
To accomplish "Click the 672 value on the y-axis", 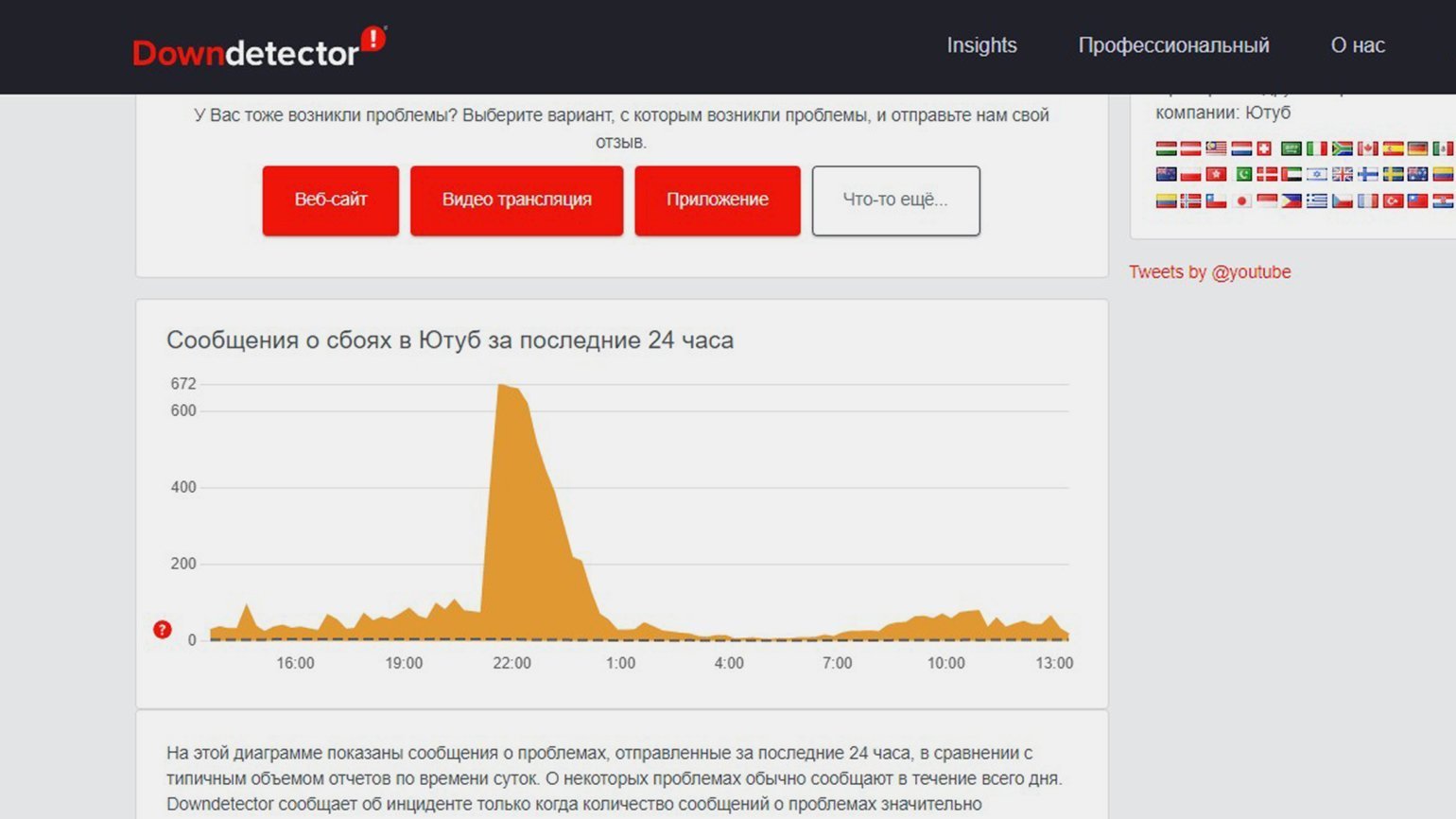I will [x=183, y=384].
